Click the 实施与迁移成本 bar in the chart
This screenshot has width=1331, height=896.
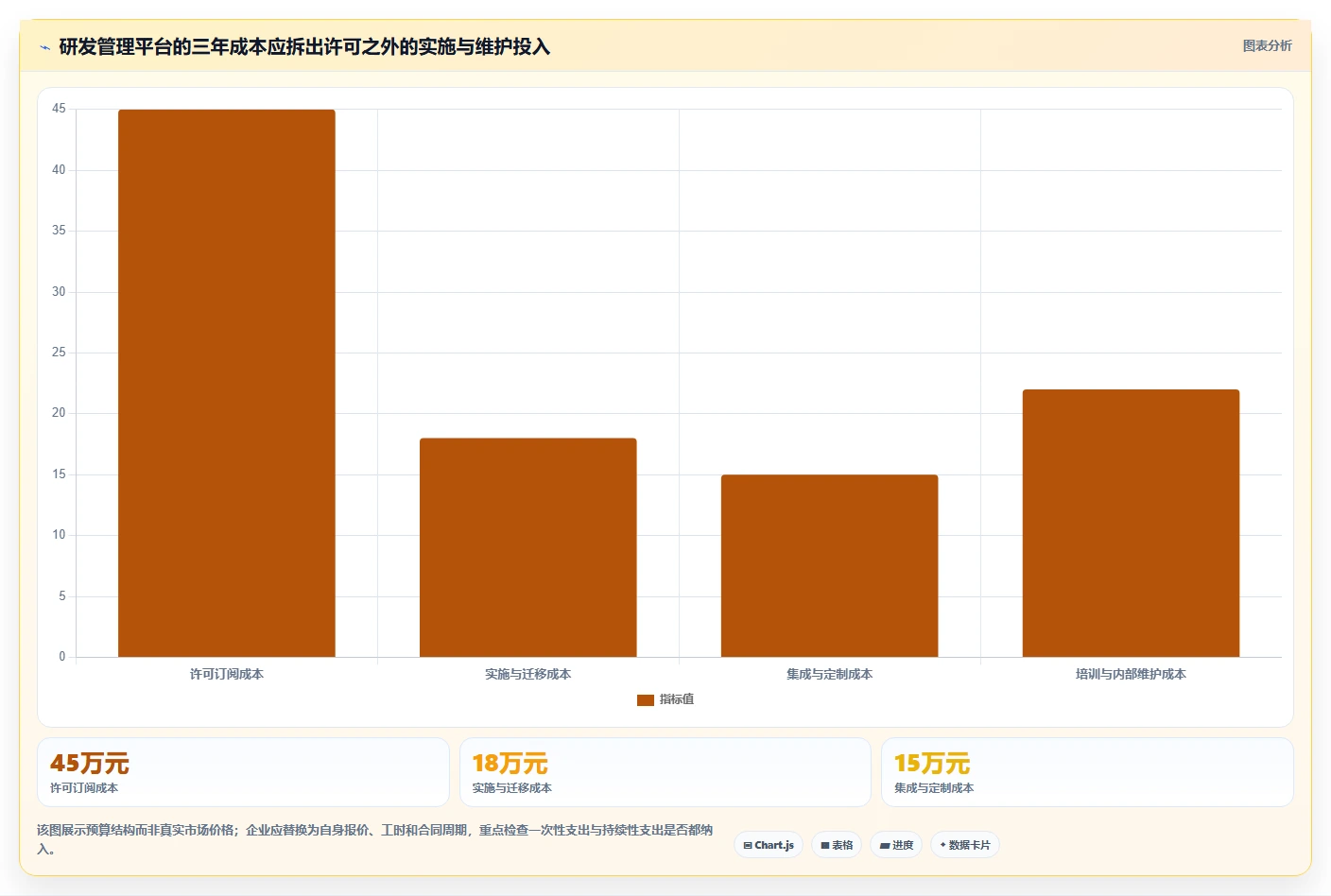pos(528,547)
